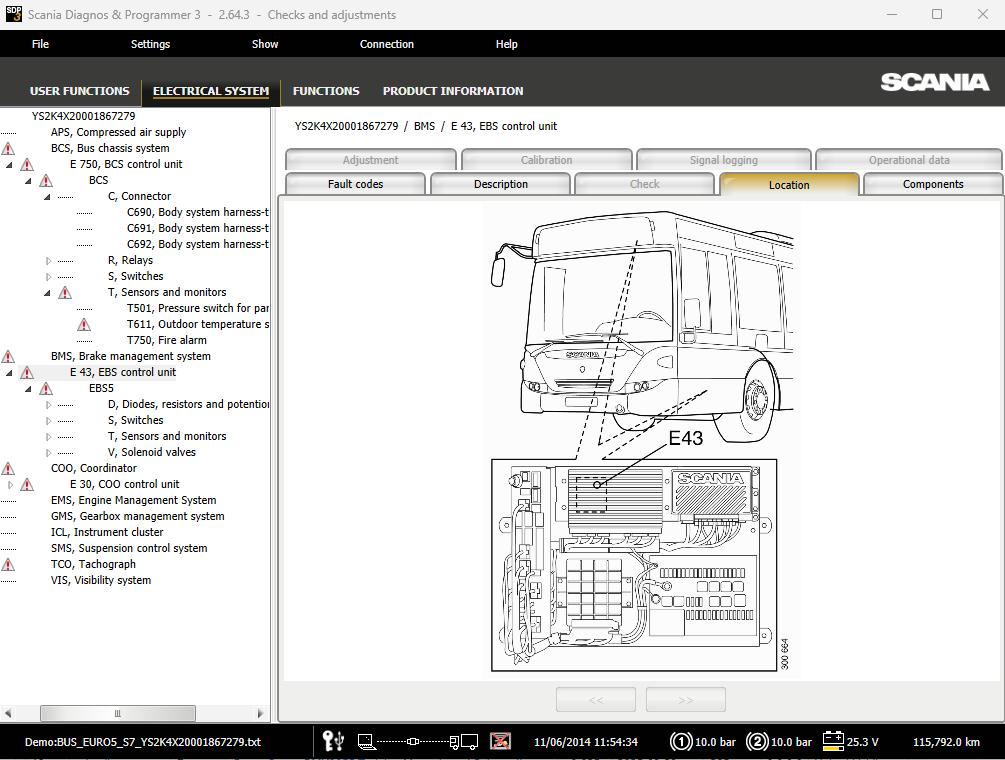Screen dimensions: 1005x760
Task: Select GMS, Gearbox management system
Action: [138, 516]
